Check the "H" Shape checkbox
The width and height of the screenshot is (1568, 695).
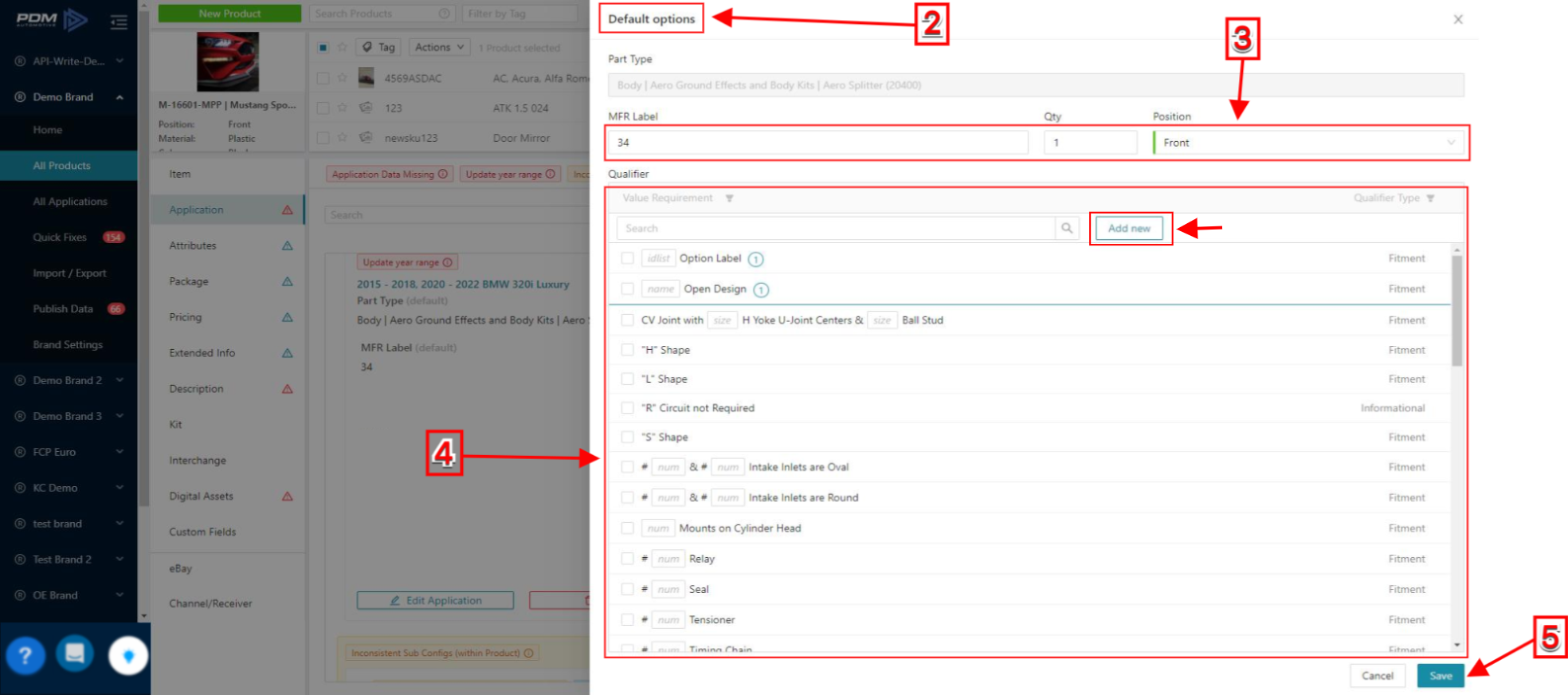[628, 350]
